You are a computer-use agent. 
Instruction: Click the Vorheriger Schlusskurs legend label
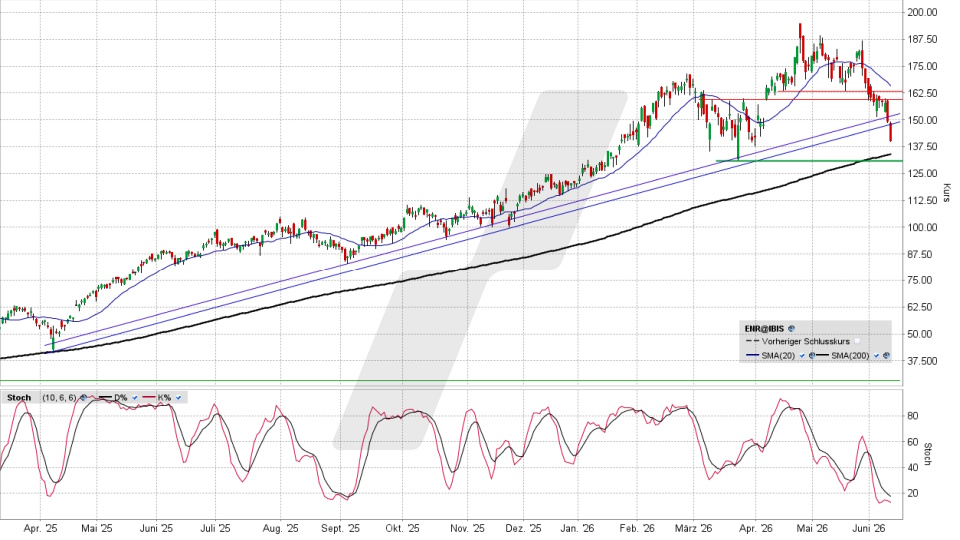[x=806, y=342]
